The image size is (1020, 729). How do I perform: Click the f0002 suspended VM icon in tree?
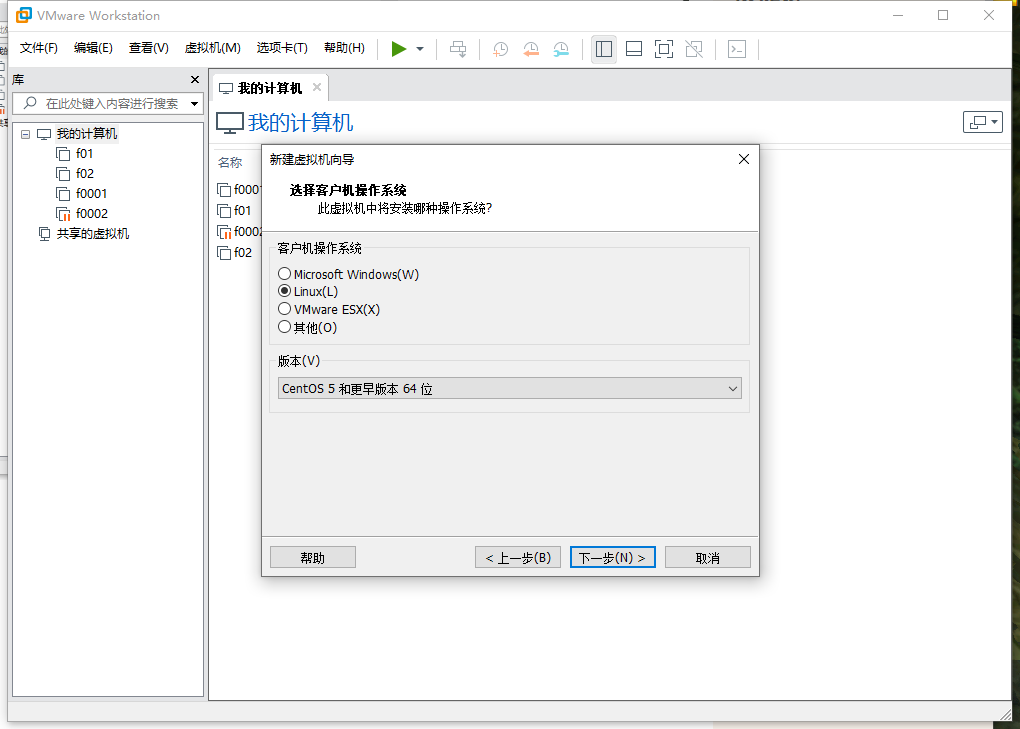tap(63, 213)
